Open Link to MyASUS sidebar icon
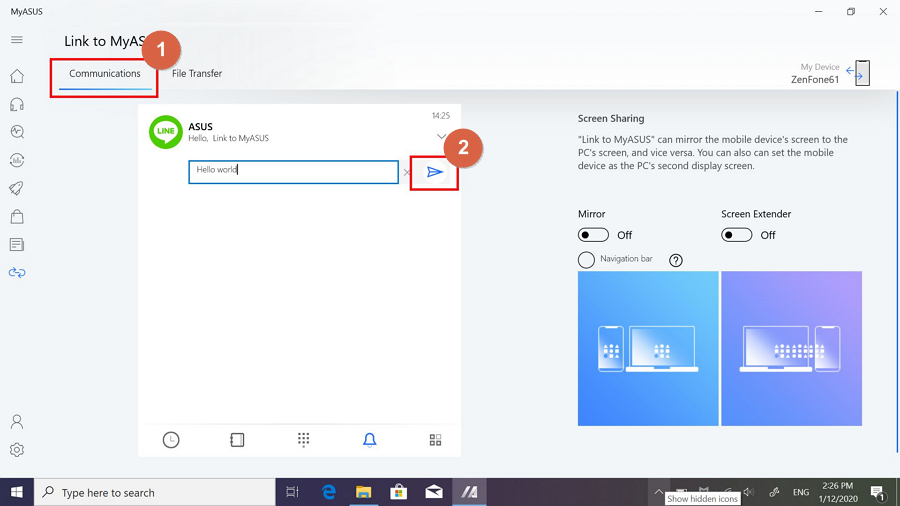 [17, 273]
